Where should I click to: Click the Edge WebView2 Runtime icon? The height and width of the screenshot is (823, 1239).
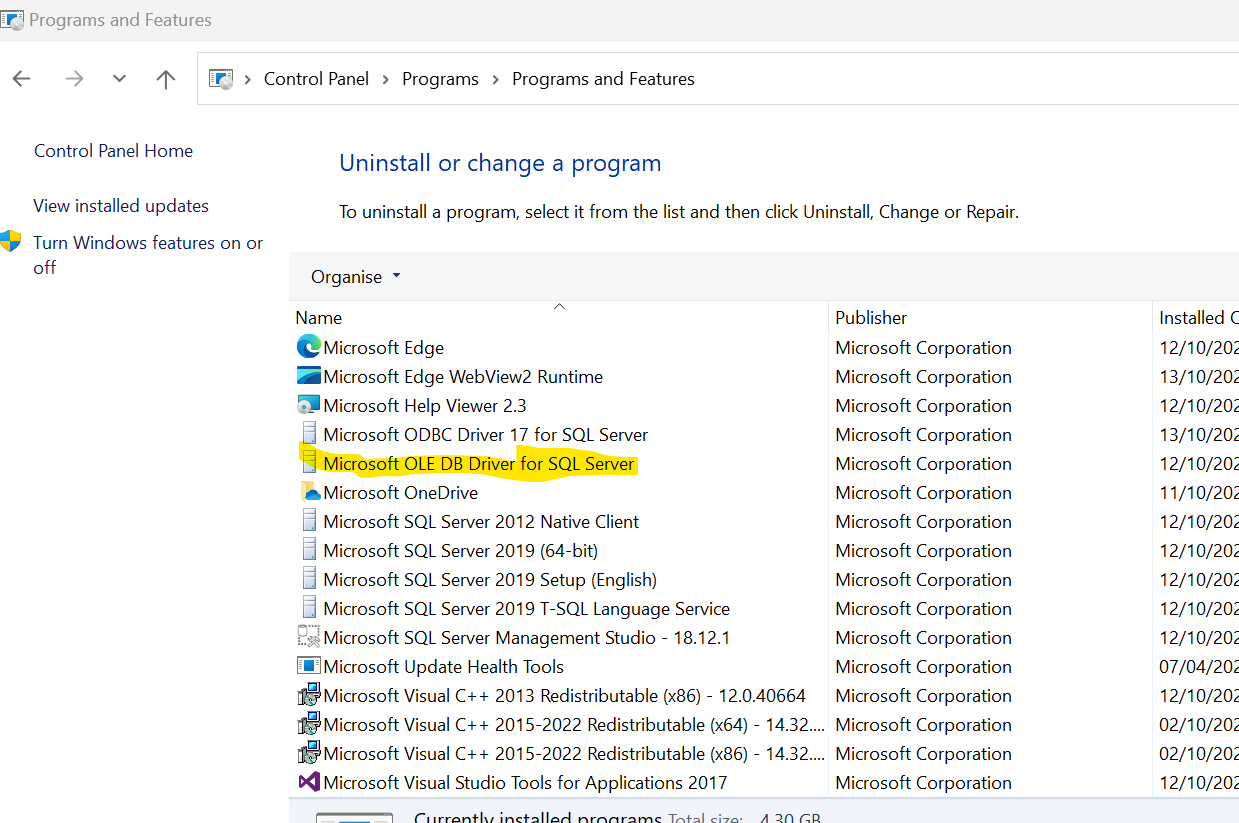309,376
